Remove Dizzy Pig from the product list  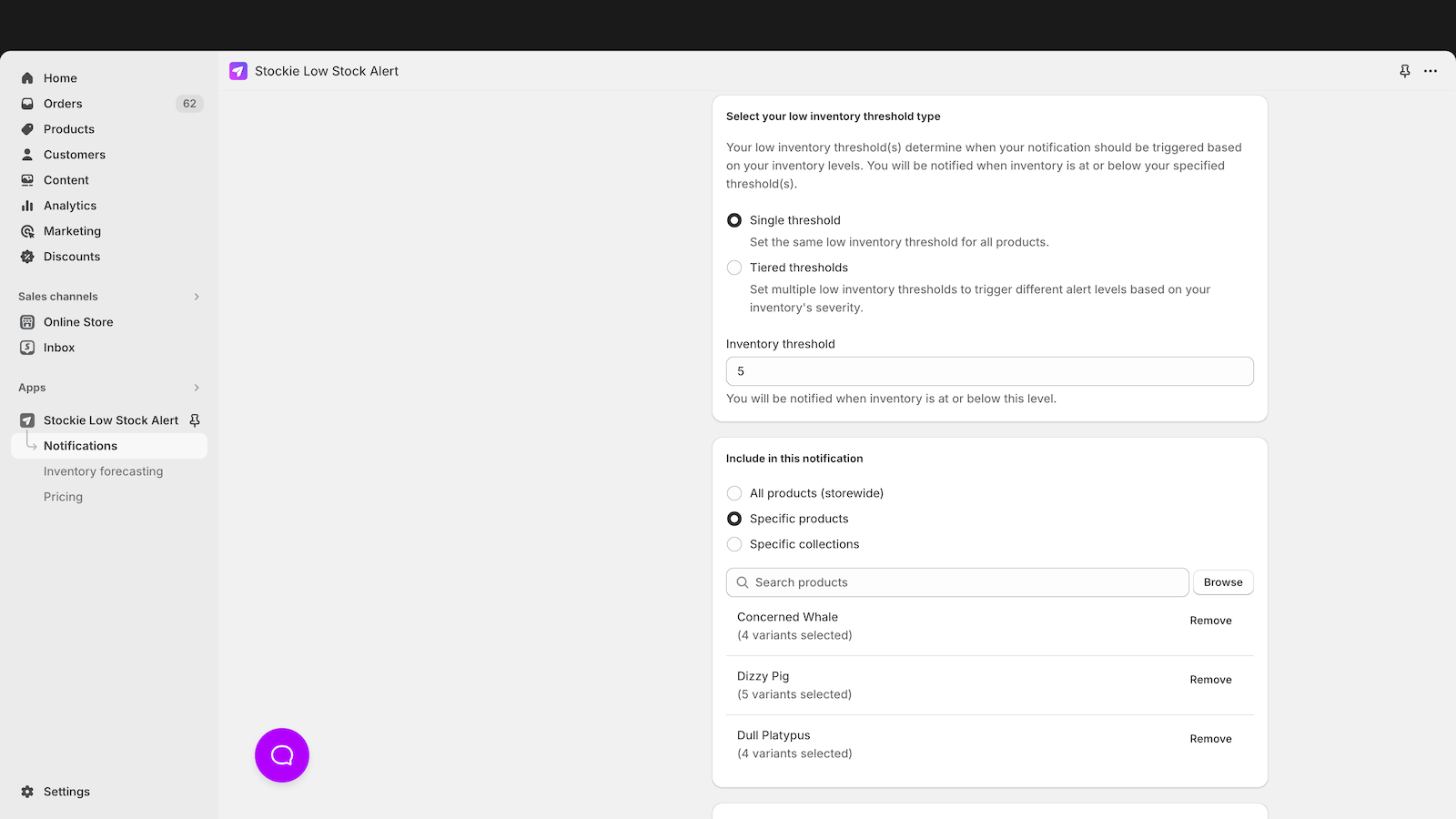(x=1210, y=679)
